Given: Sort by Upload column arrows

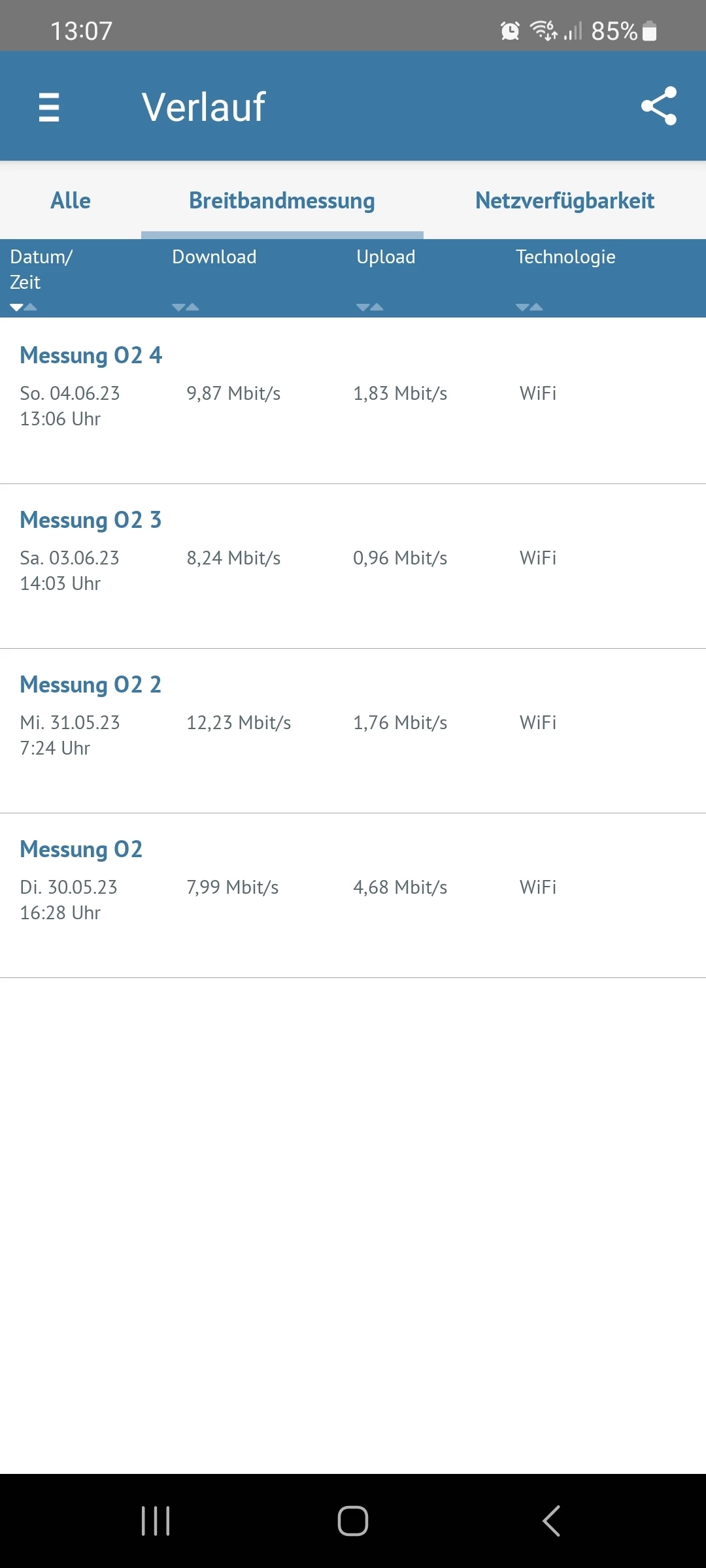Looking at the screenshot, I should point(370,307).
